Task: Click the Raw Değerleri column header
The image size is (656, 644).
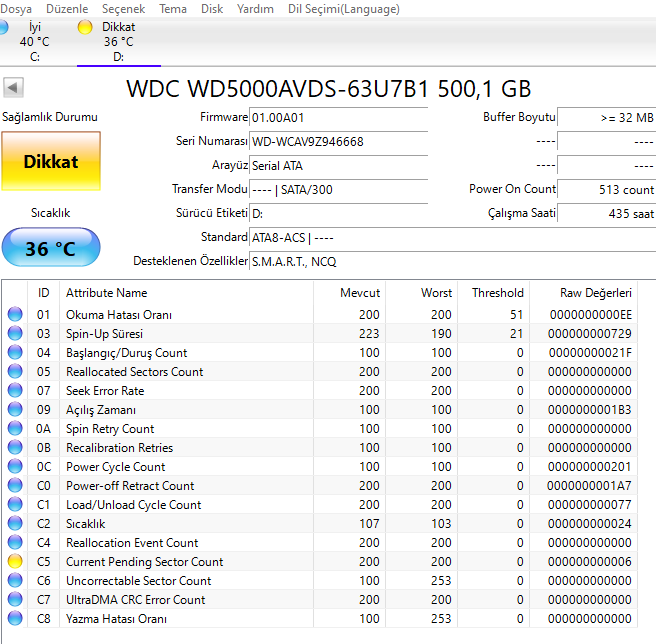Action: click(x=584, y=293)
